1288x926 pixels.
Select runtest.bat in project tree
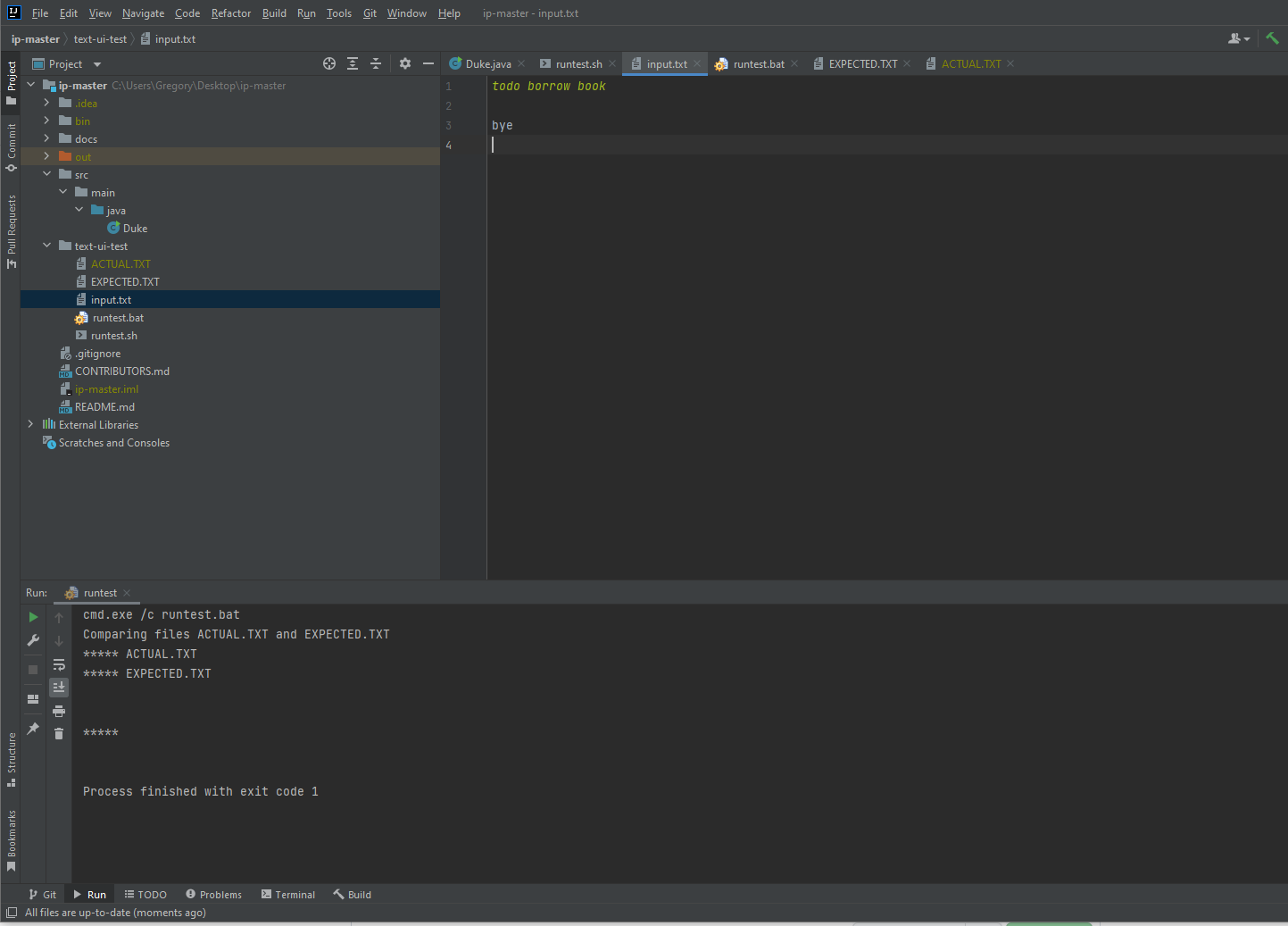point(118,318)
